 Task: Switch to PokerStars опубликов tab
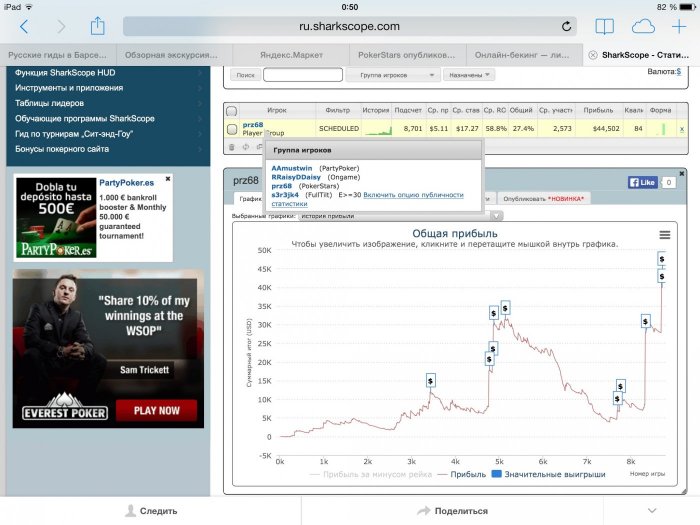click(x=408, y=55)
